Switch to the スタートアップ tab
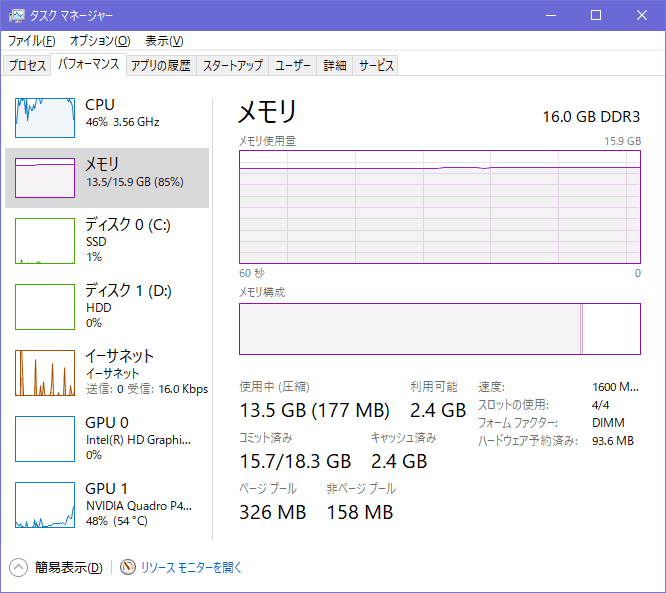The image size is (666, 593). (233, 66)
